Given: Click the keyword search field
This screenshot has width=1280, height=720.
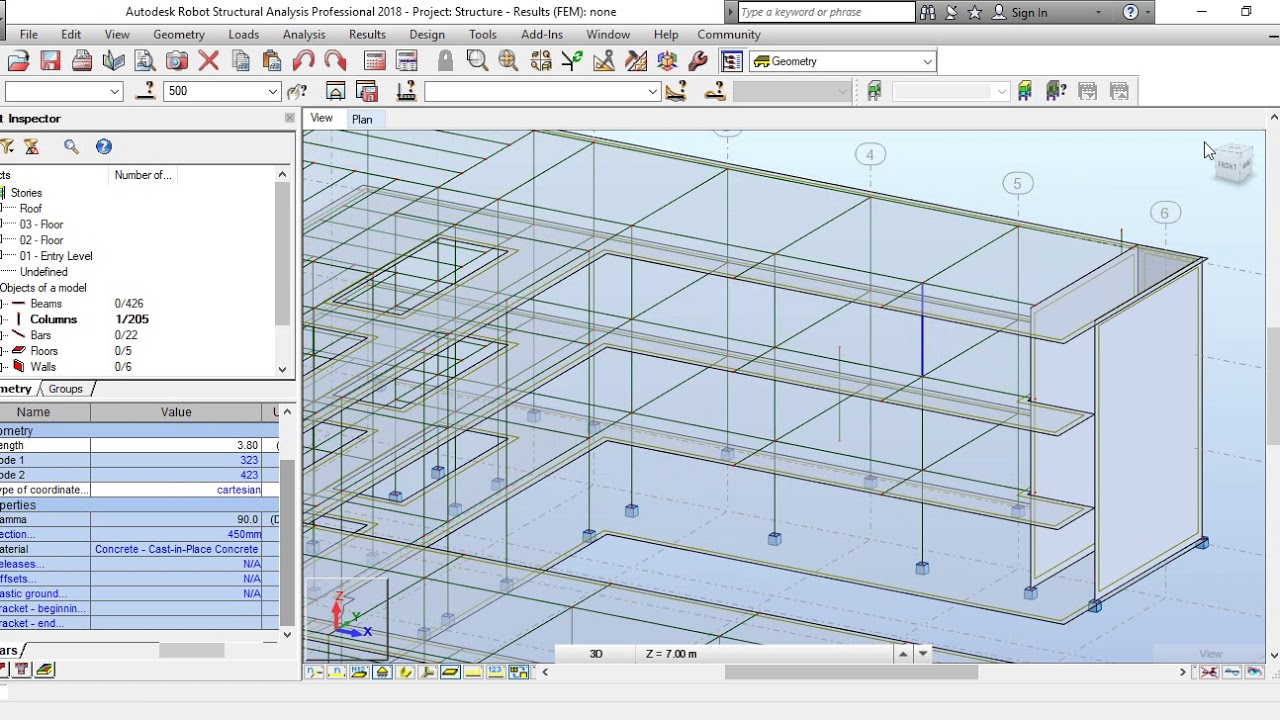Looking at the screenshot, I should tap(826, 12).
